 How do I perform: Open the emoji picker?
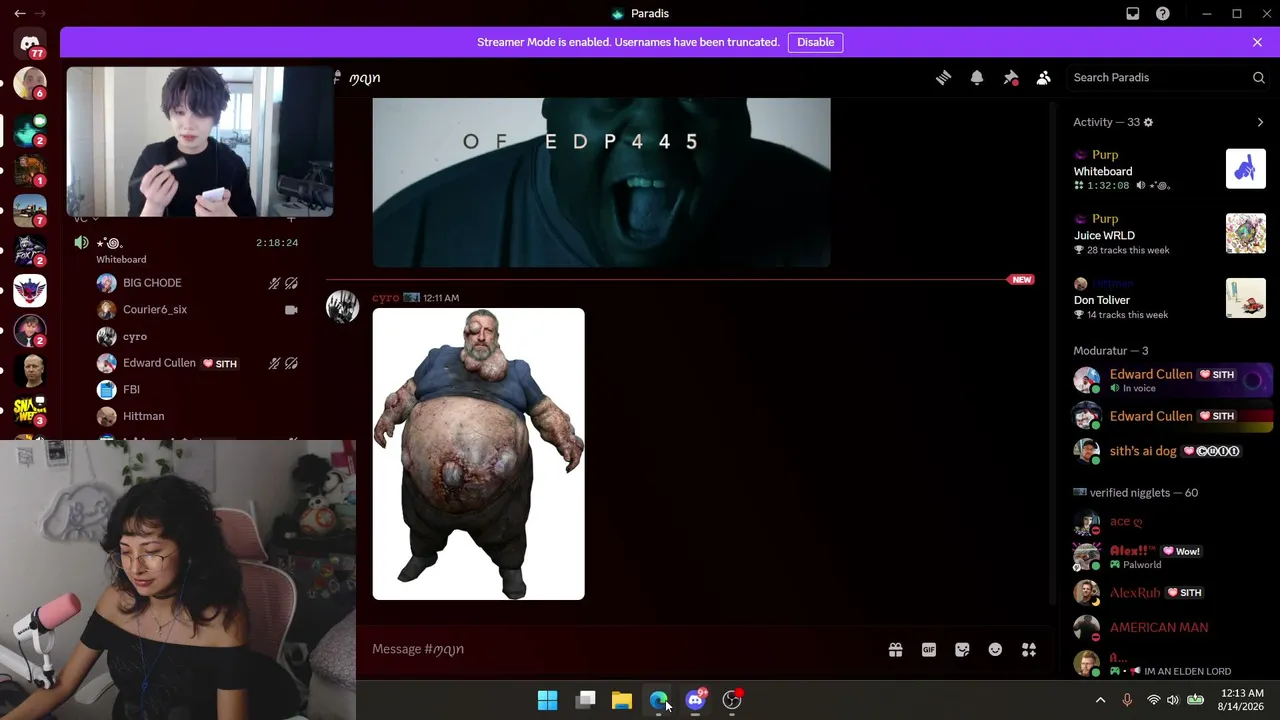pos(995,650)
